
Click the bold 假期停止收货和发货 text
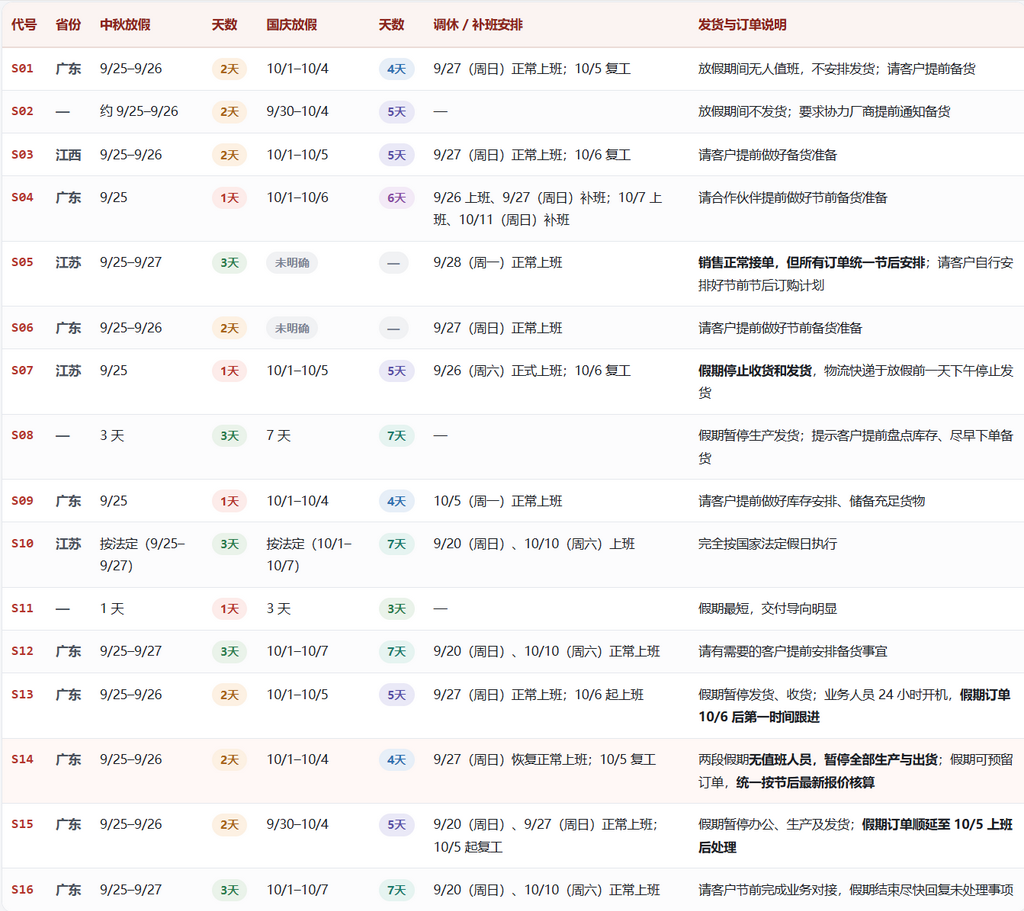point(755,371)
